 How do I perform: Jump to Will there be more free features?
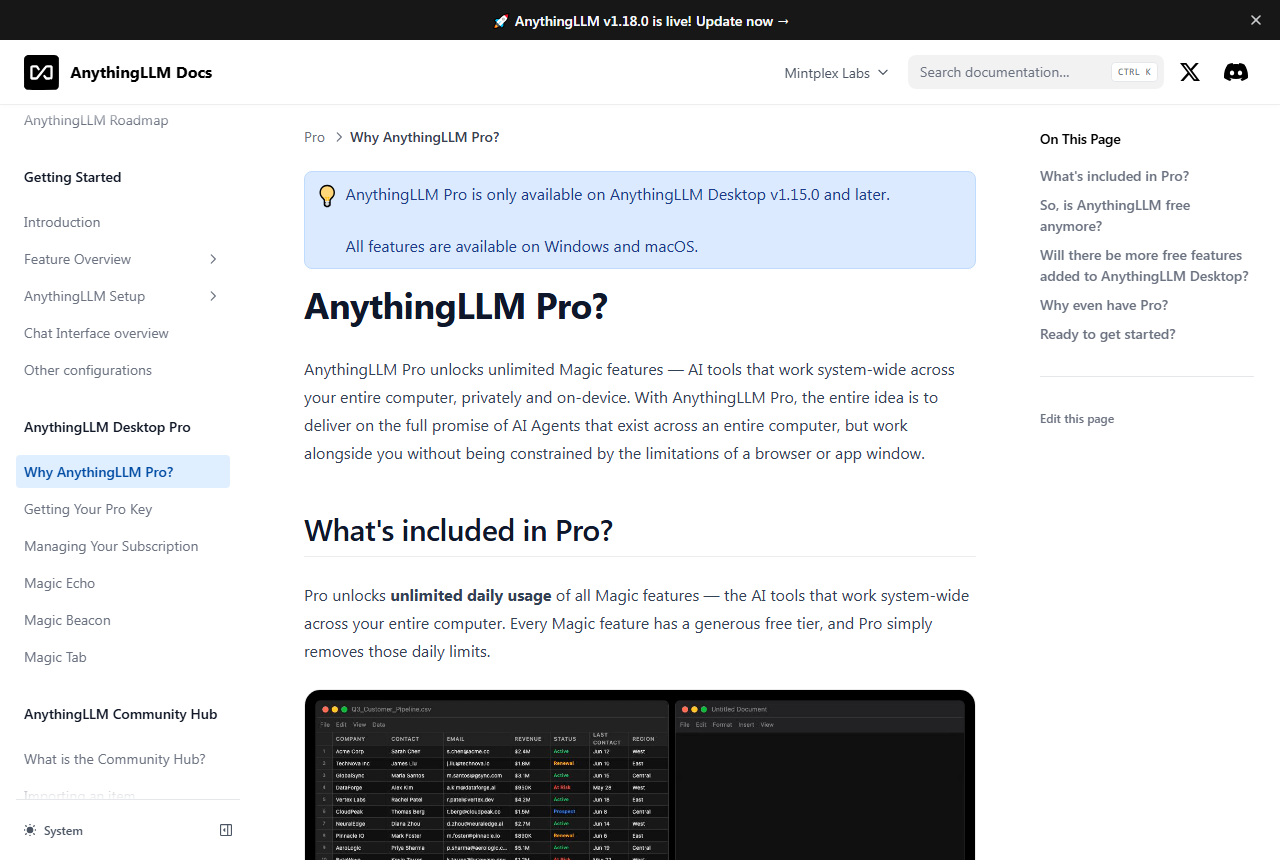click(x=1144, y=265)
